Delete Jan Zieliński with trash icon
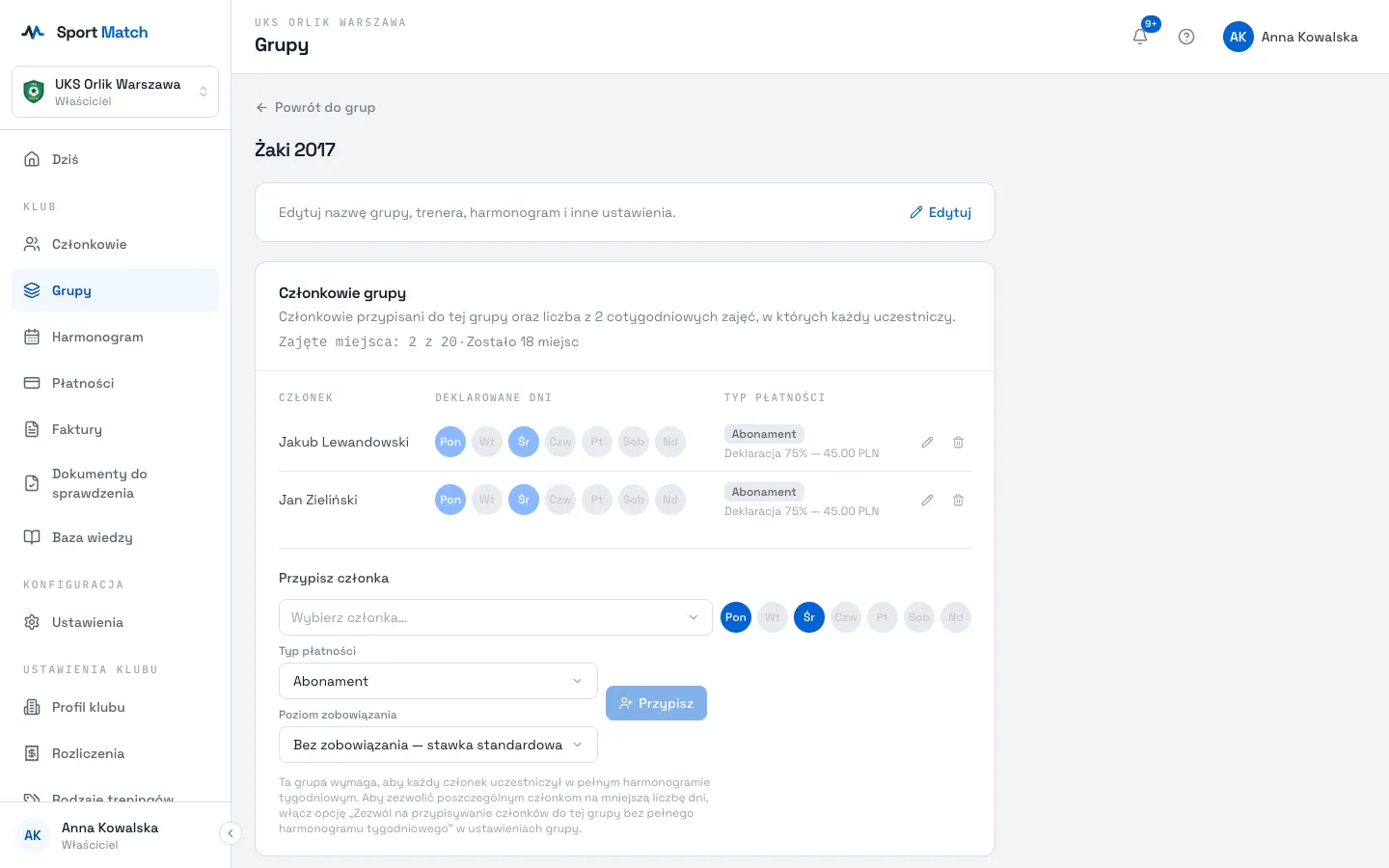 pos(958,500)
